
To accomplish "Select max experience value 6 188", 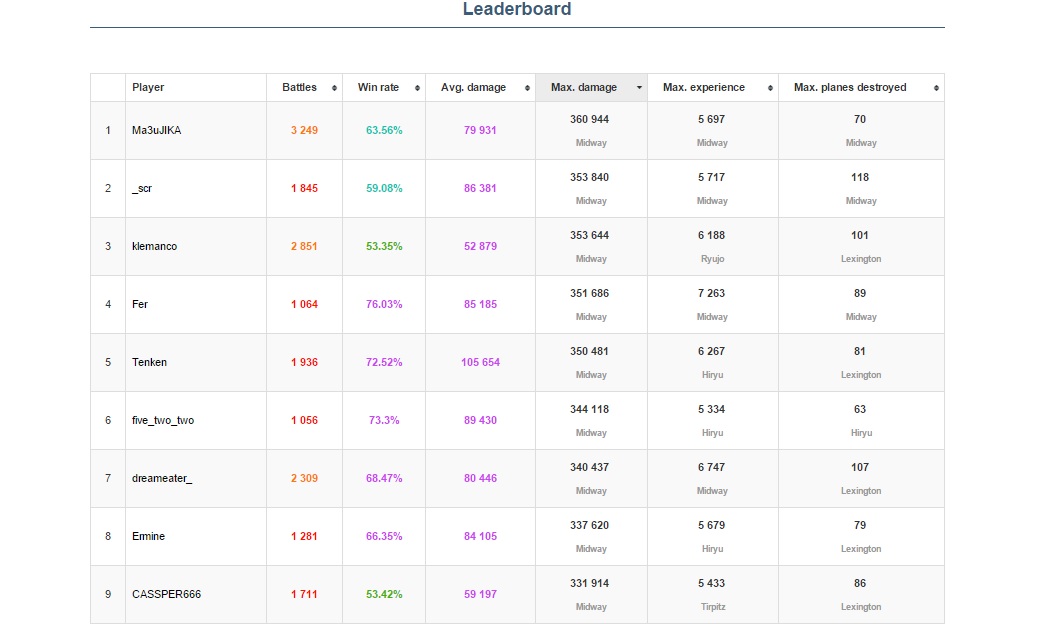I will click(711, 235).
